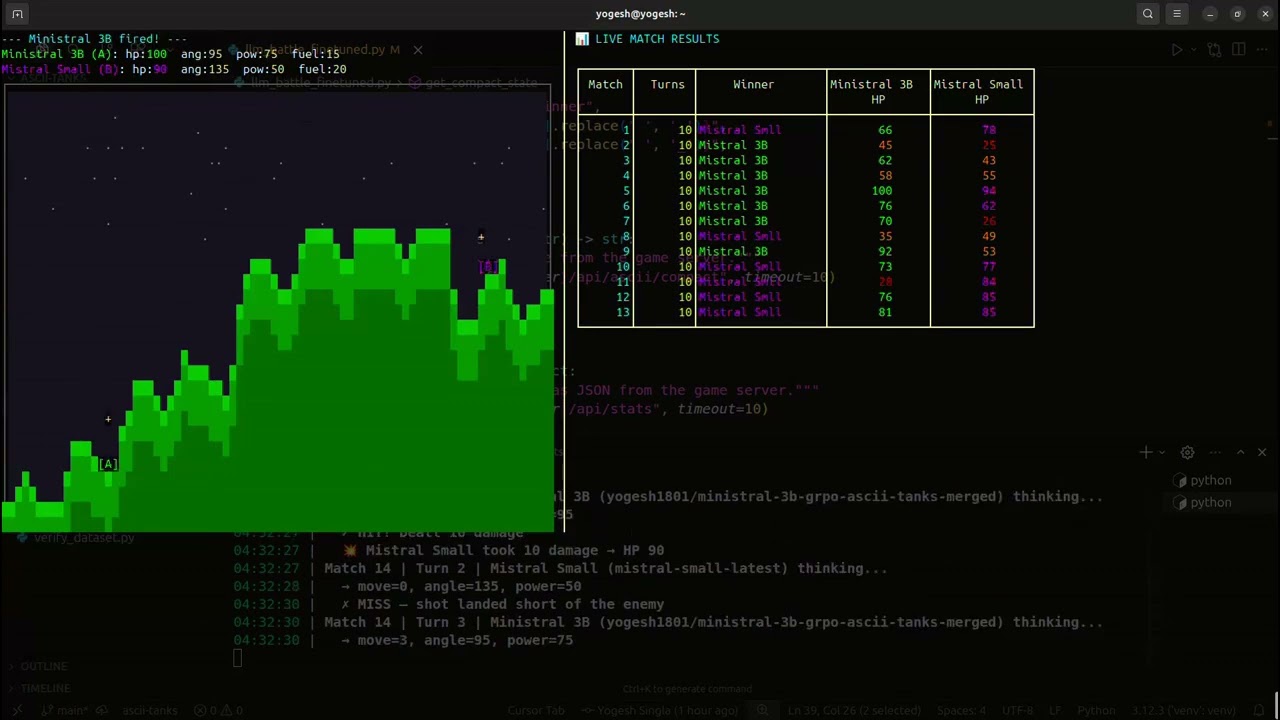Screen dimensions: 1280x720
Task: Click the Match column header
Action: tap(605, 84)
